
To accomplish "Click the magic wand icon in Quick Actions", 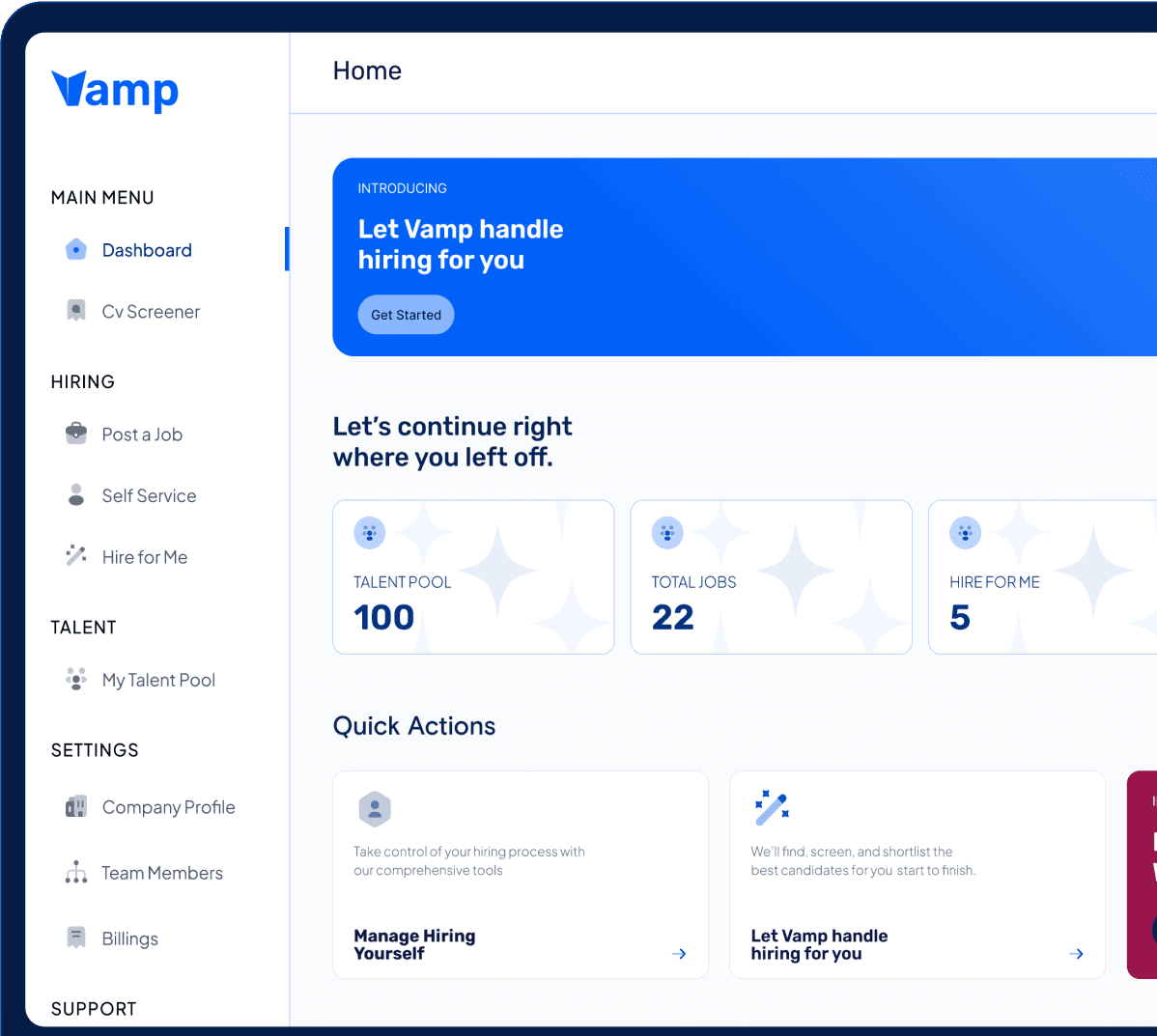I will 772,808.
